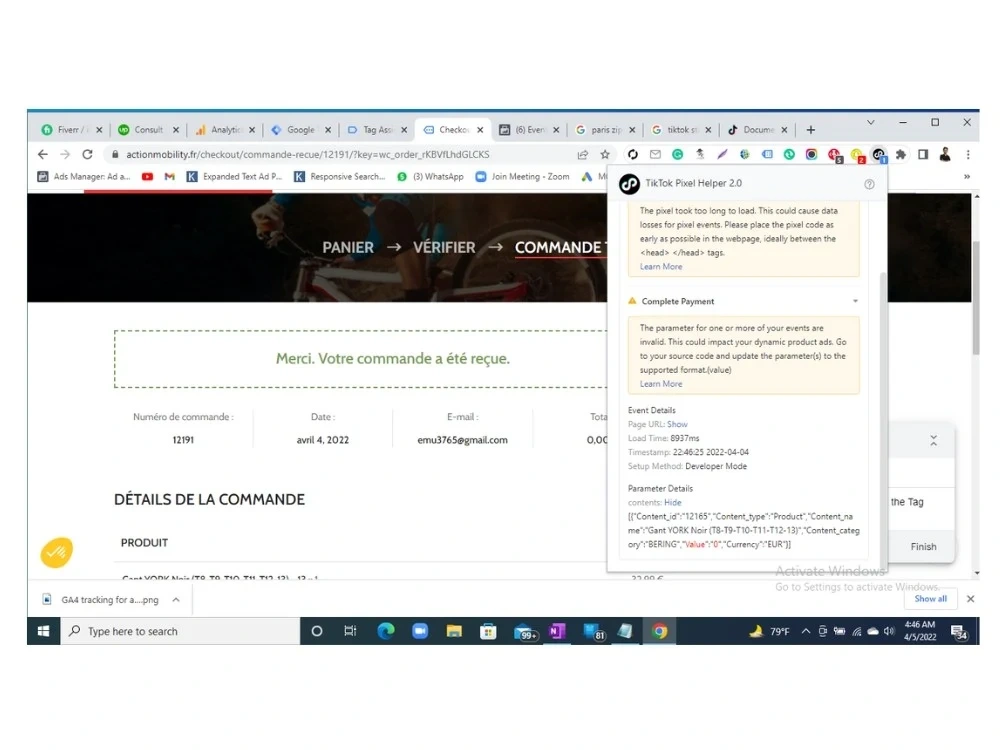This screenshot has height=750, width=1000.
Task: Open TikTok Pixel Helper extension icon in toolbar
Action: click(x=879, y=154)
